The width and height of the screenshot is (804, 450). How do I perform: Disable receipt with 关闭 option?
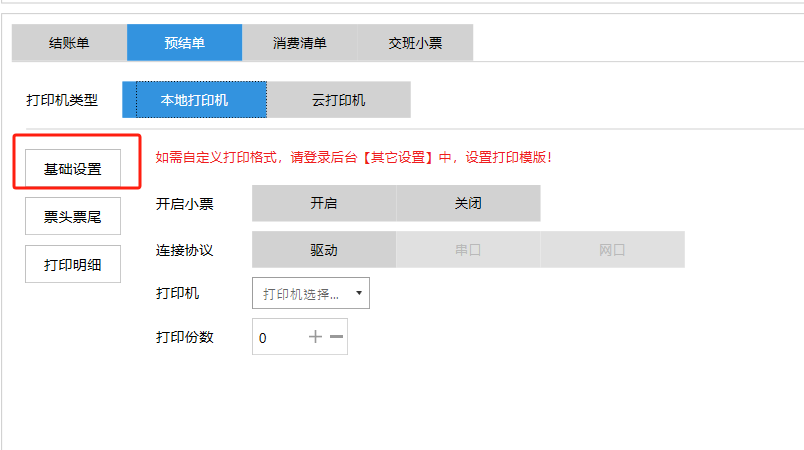pyautogui.click(x=468, y=203)
